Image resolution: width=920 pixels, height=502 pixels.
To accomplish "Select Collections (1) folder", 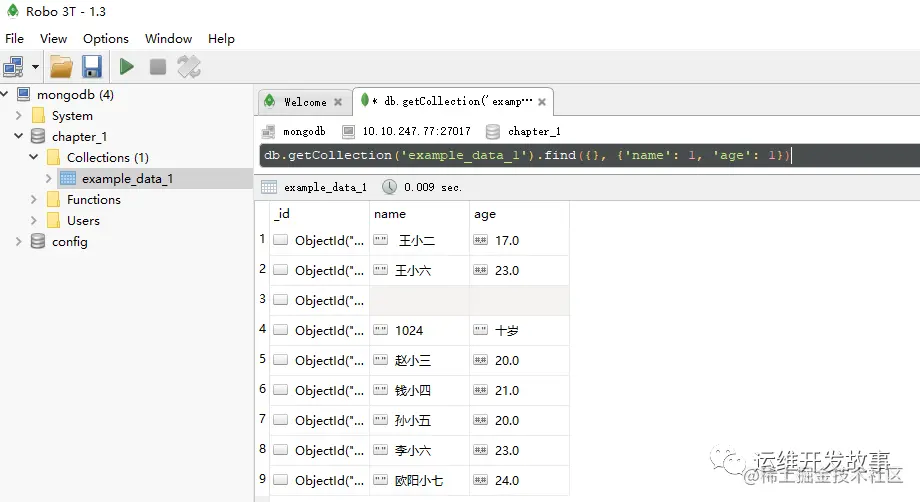I will click(108, 158).
